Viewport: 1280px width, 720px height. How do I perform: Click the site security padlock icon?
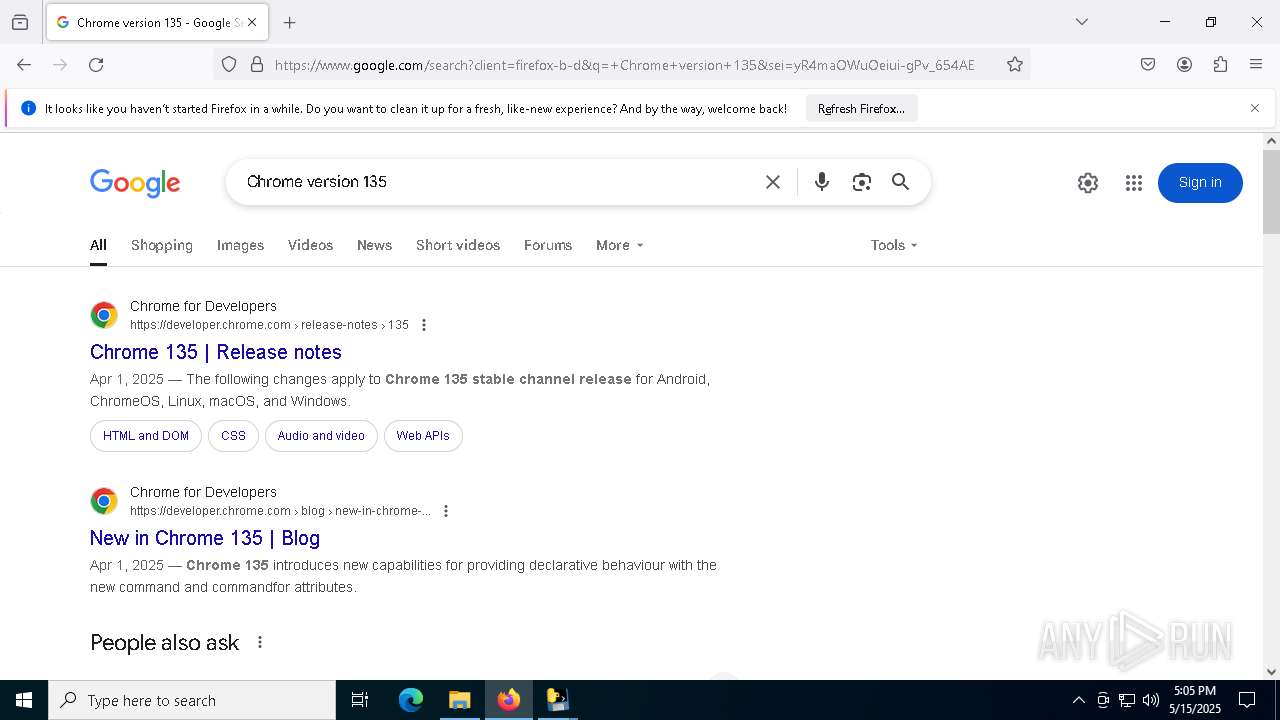click(257, 64)
